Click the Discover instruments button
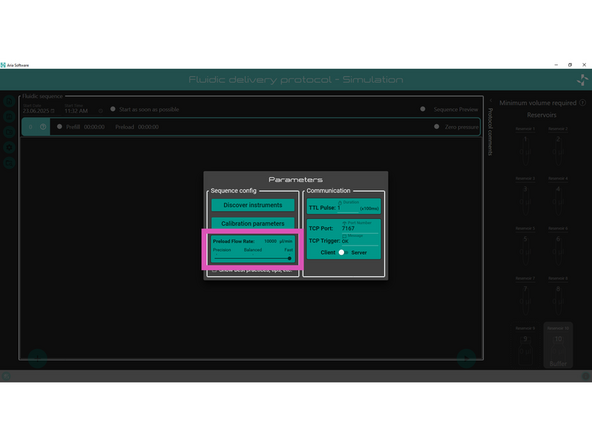 point(253,205)
